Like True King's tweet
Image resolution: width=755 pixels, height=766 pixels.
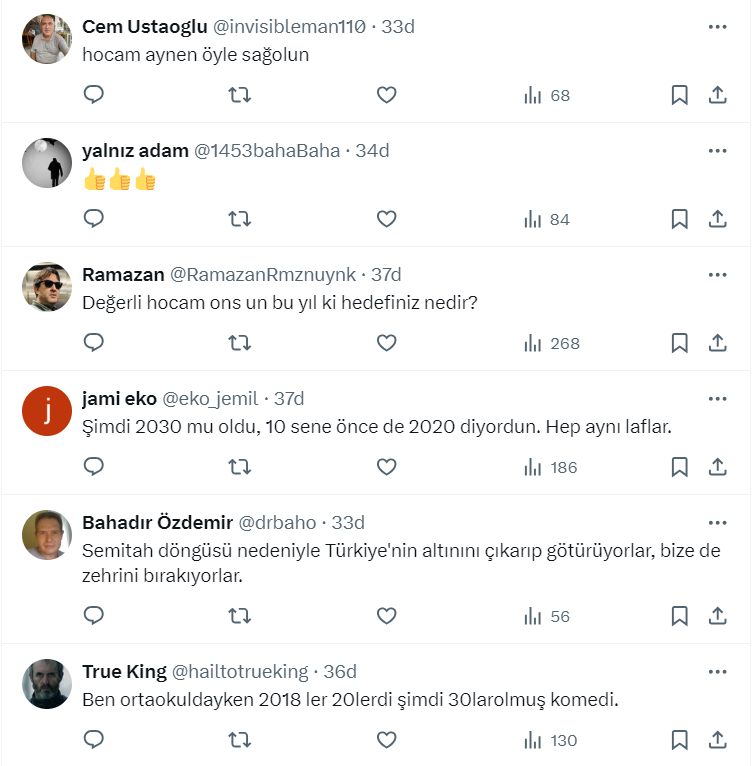tap(387, 740)
